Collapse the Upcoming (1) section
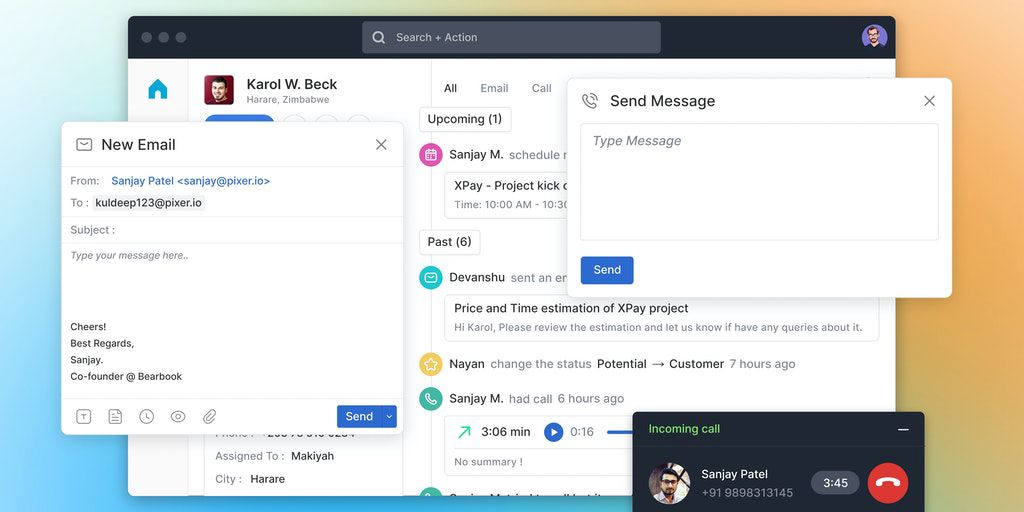The height and width of the screenshot is (512, 1024). tap(465, 119)
